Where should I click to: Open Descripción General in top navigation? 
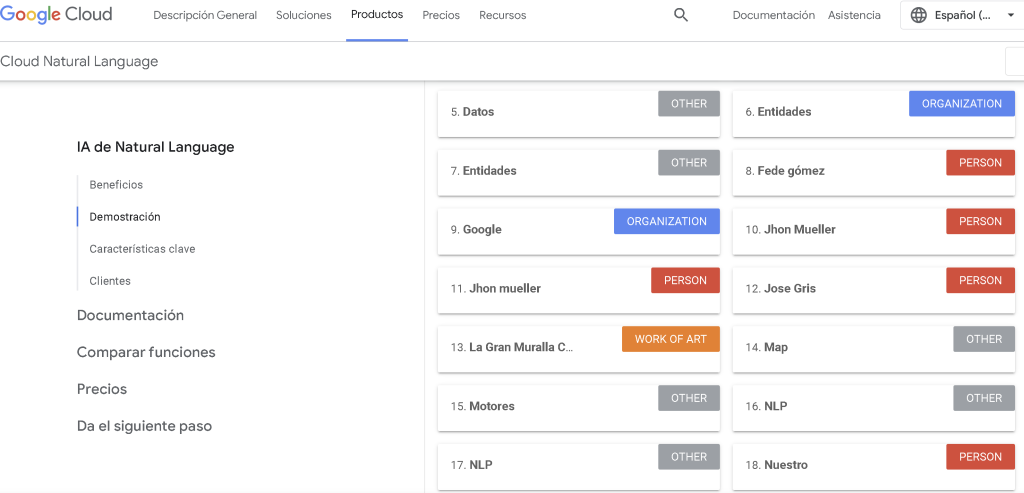[x=205, y=15]
